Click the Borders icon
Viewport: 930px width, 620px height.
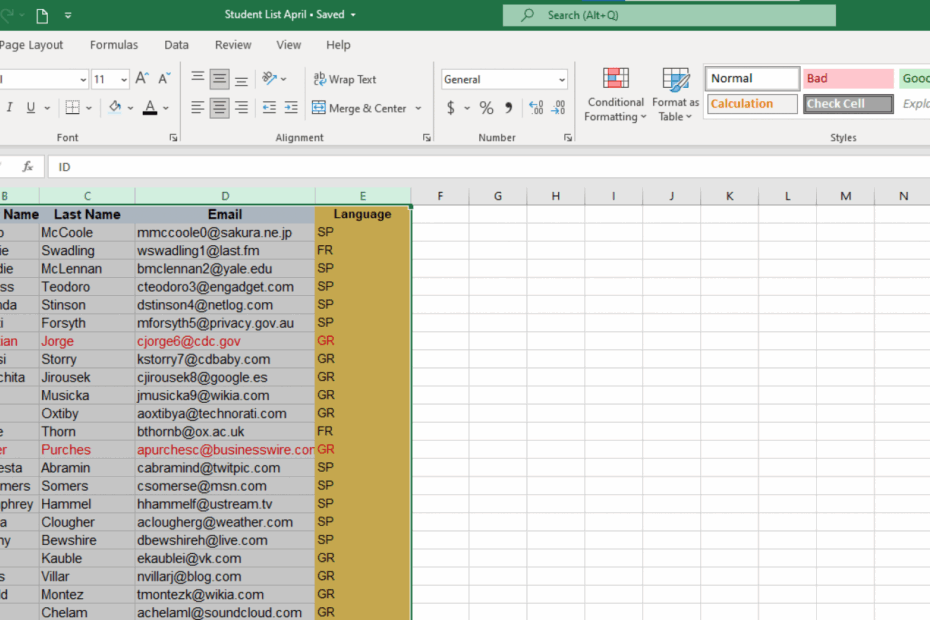point(72,107)
